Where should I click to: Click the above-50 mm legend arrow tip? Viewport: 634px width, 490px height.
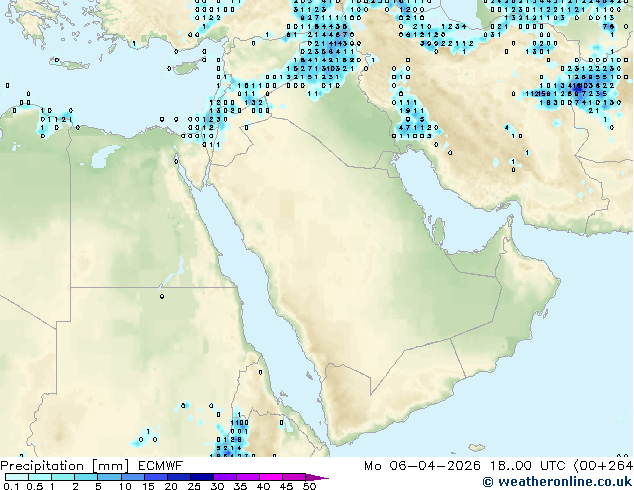pyautogui.click(x=317, y=477)
